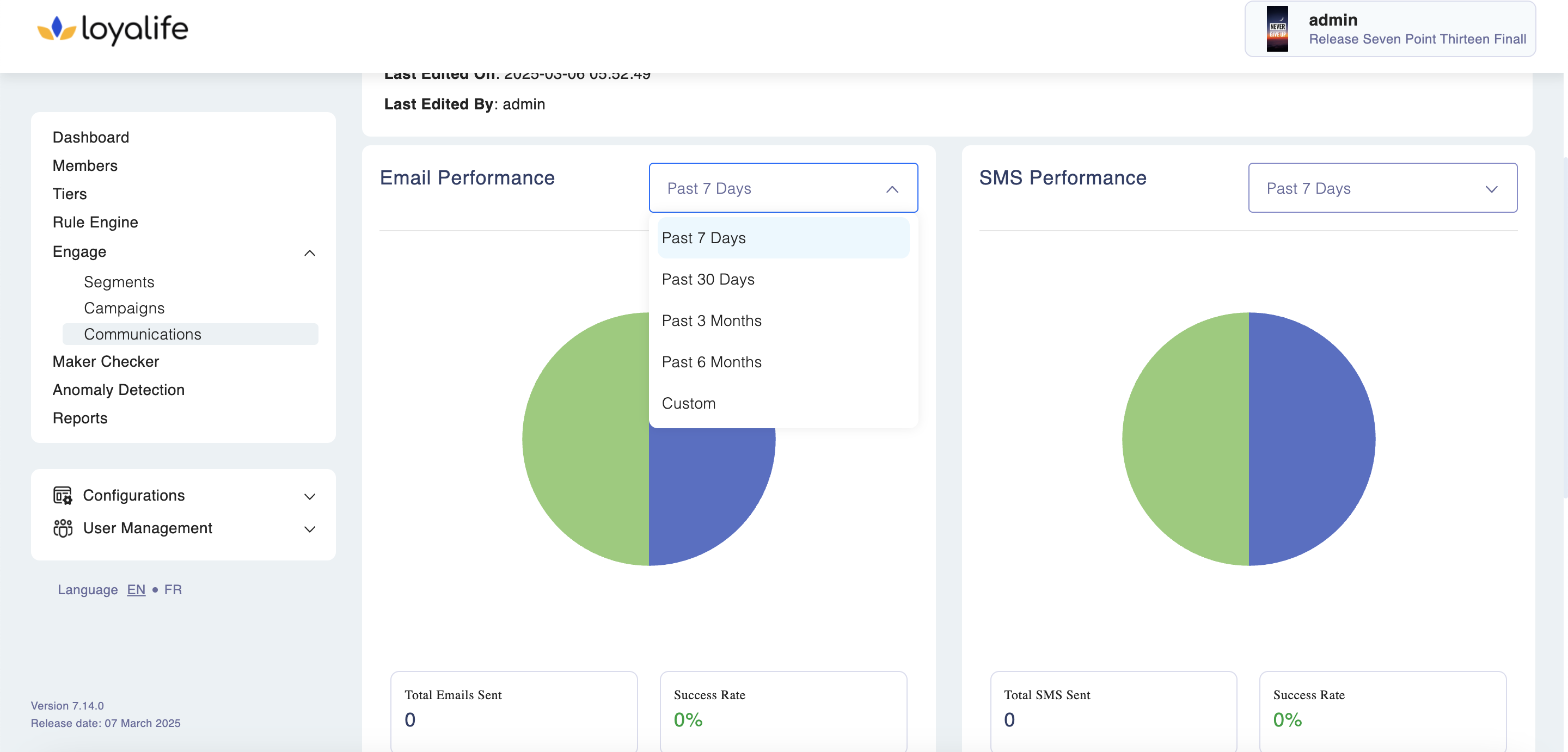
Task: Select Past 30 Days option
Action: tap(708, 279)
